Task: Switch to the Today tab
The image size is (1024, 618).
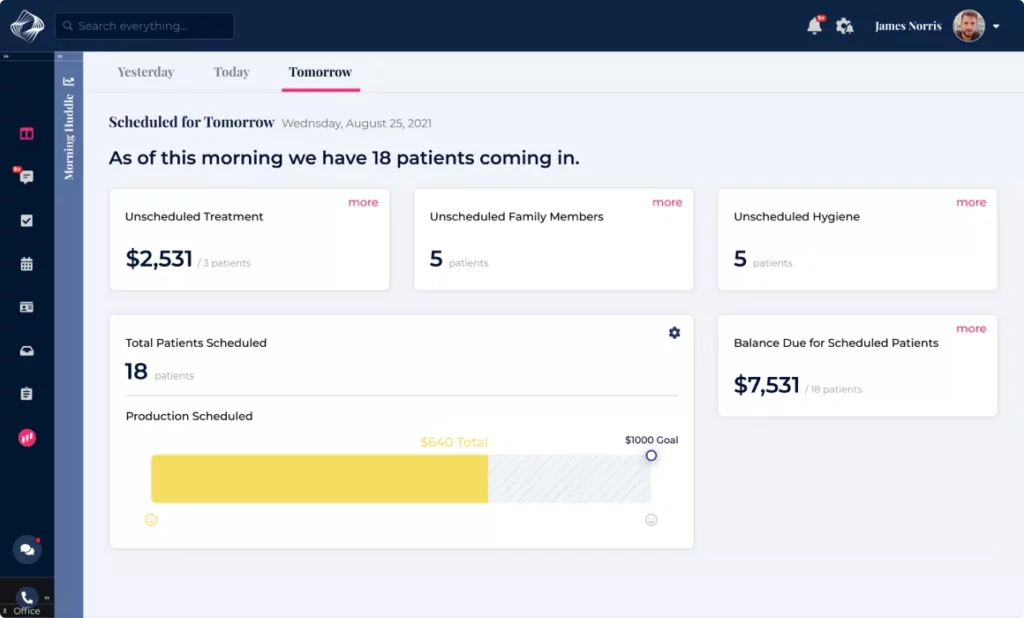Action: pyautogui.click(x=231, y=72)
